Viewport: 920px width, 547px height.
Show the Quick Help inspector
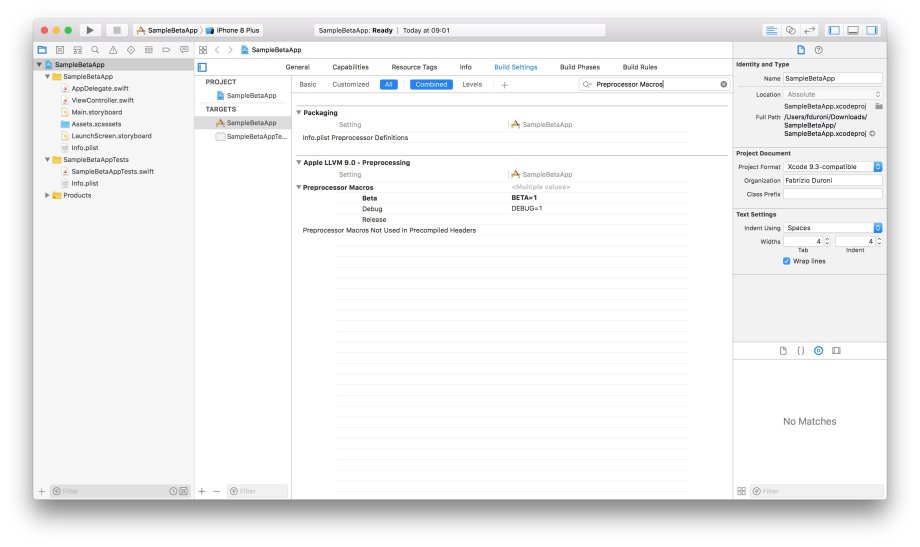pos(818,50)
